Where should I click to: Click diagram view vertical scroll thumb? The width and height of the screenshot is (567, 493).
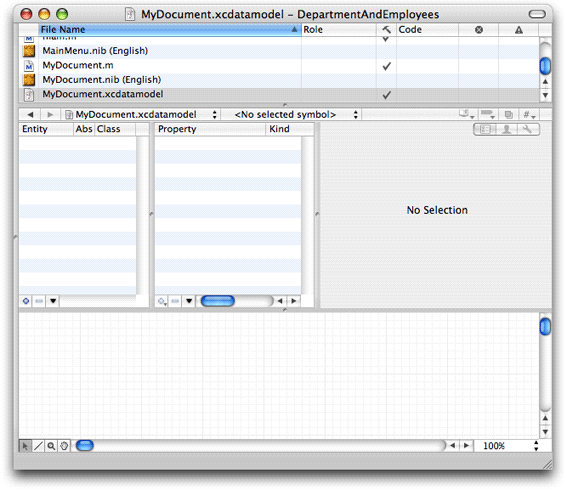click(x=545, y=327)
